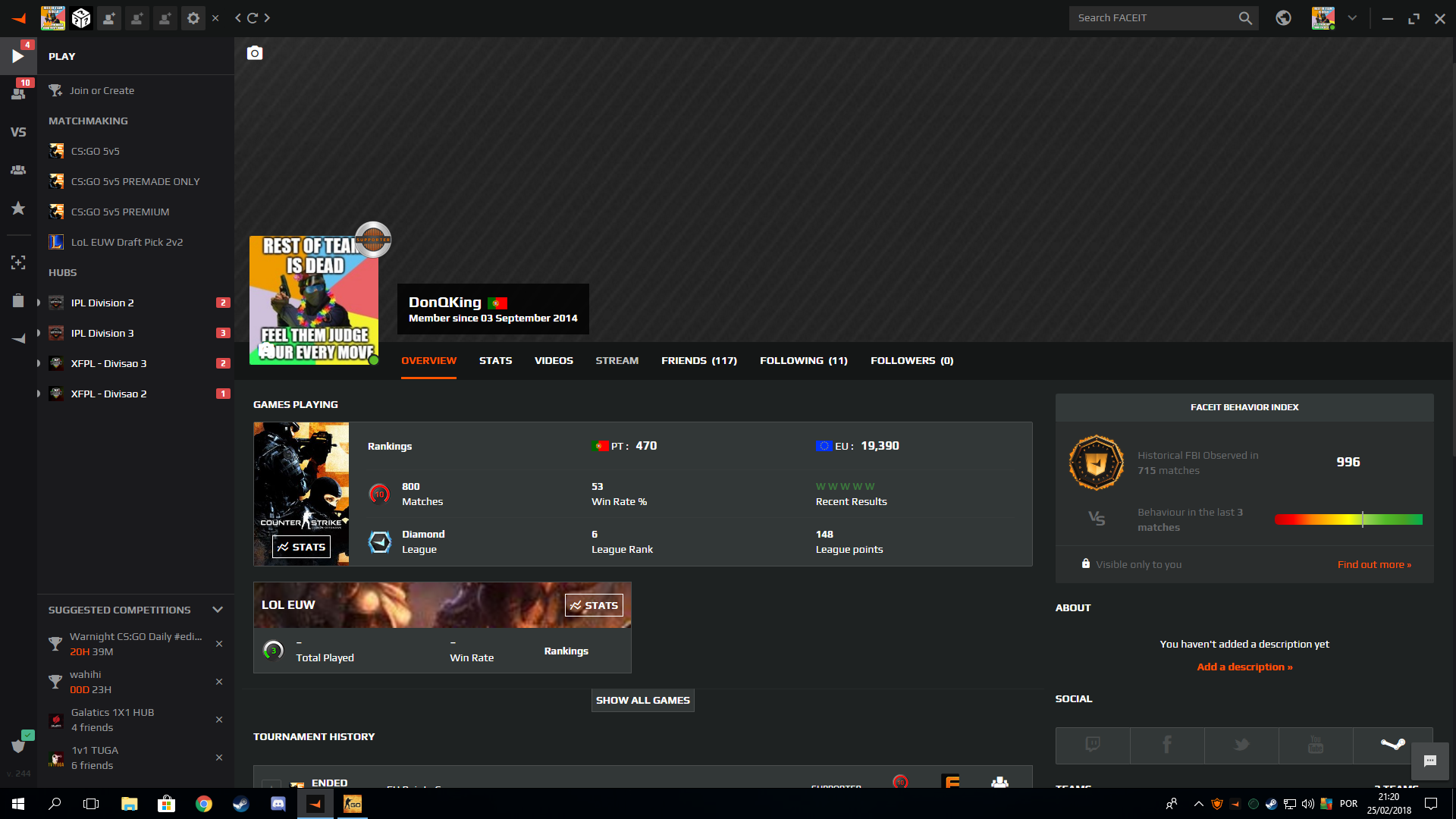Viewport: 1456px width, 819px height.
Task: Select CS:GO 5v5 PREMIUM matchmaking
Action: [x=120, y=212]
